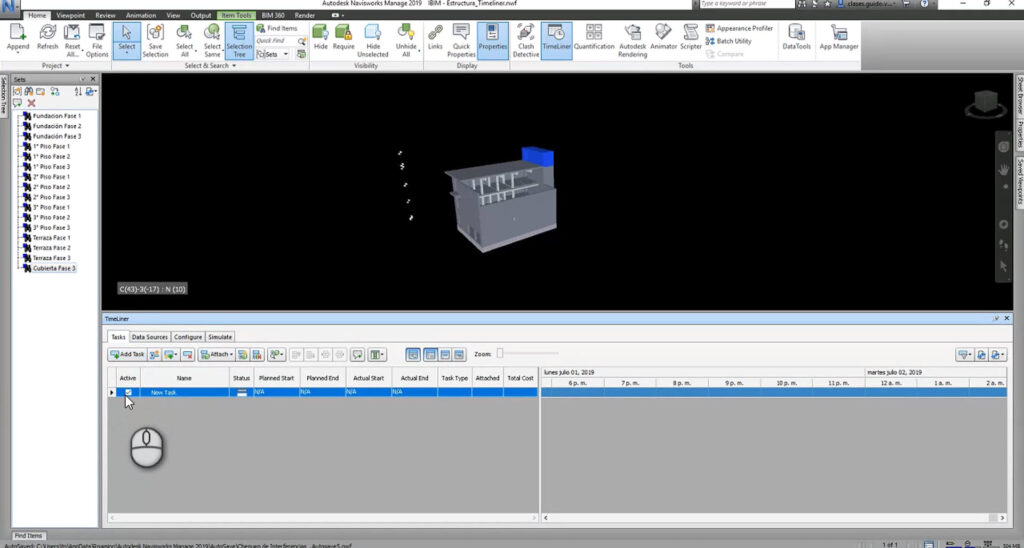Open Autodesk Rendering panel
The image size is (1024, 548).
(632, 40)
